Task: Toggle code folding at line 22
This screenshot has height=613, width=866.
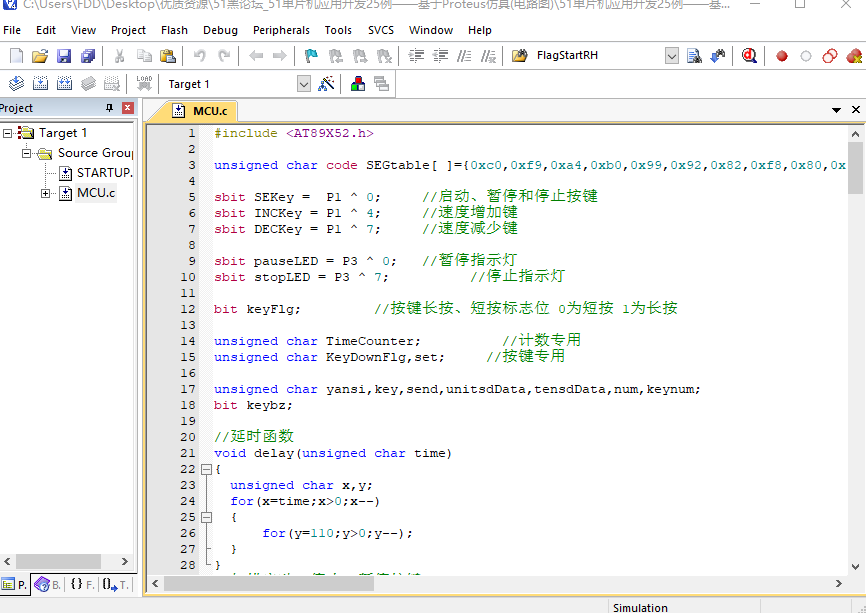Action: click(x=207, y=469)
